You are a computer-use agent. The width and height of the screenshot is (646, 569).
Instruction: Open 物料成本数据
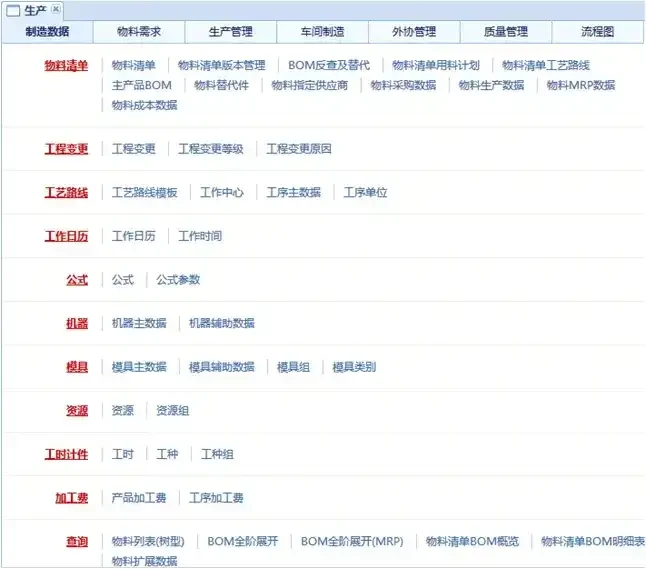coord(145,105)
